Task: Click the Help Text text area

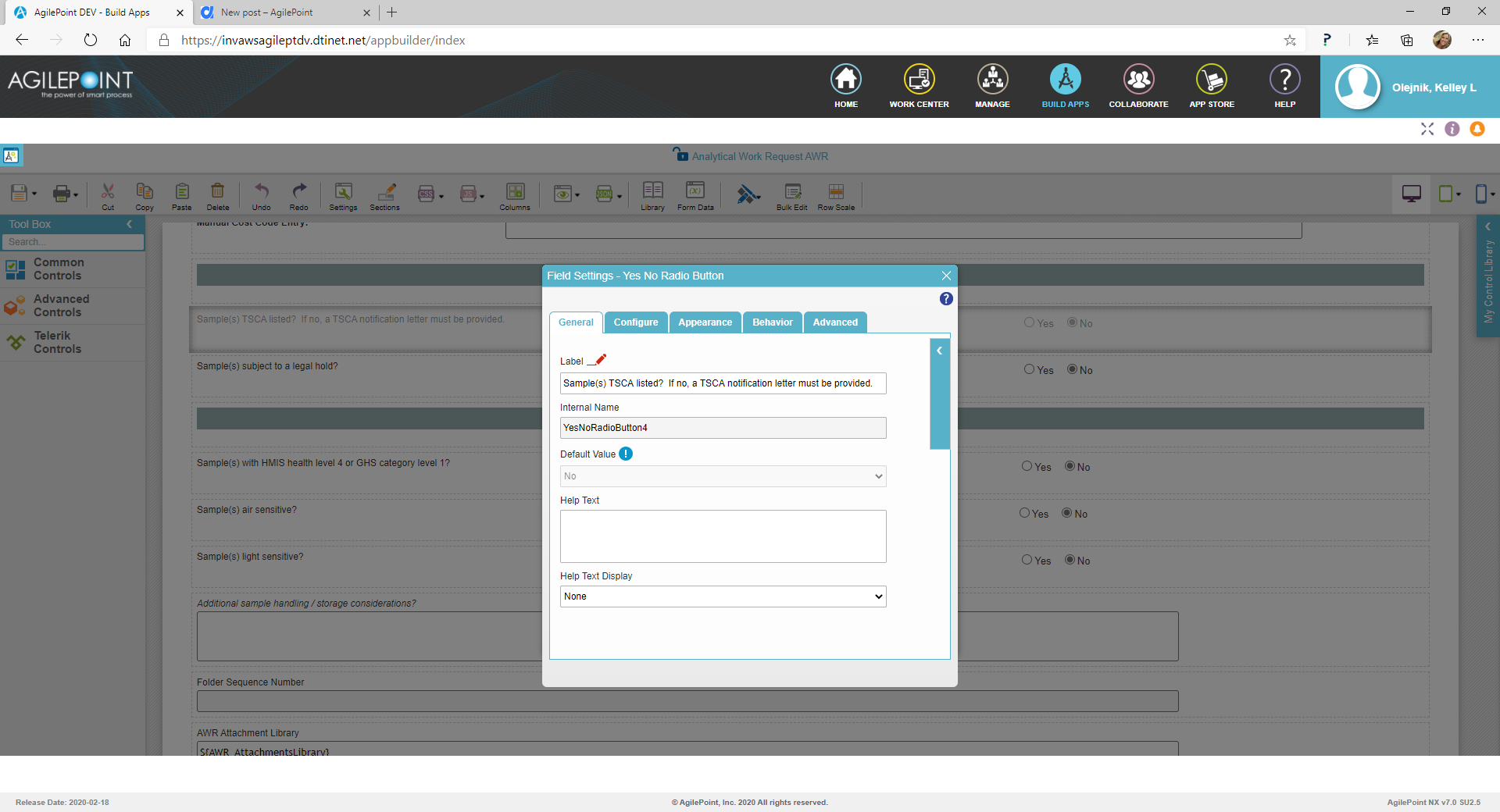Action: point(723,536)
